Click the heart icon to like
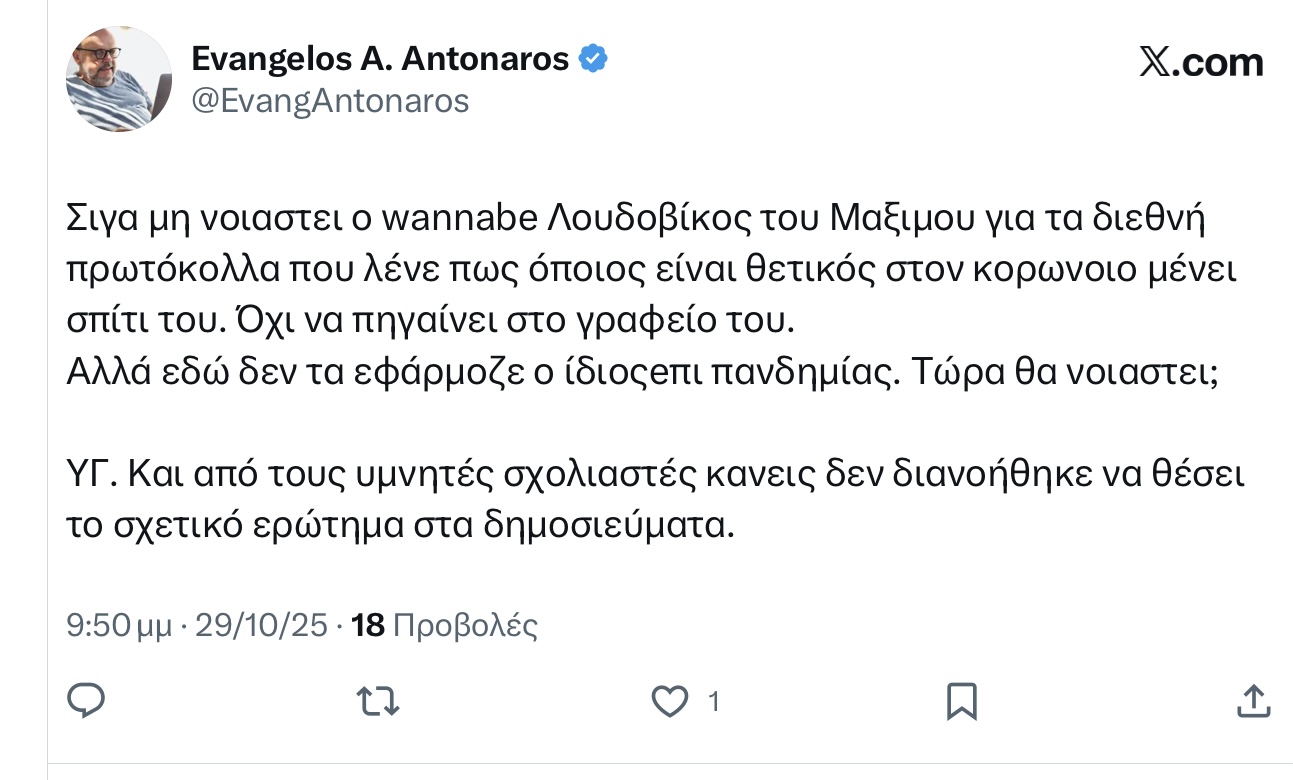This screenshot has height=780, width=1293. coord(672,701)
